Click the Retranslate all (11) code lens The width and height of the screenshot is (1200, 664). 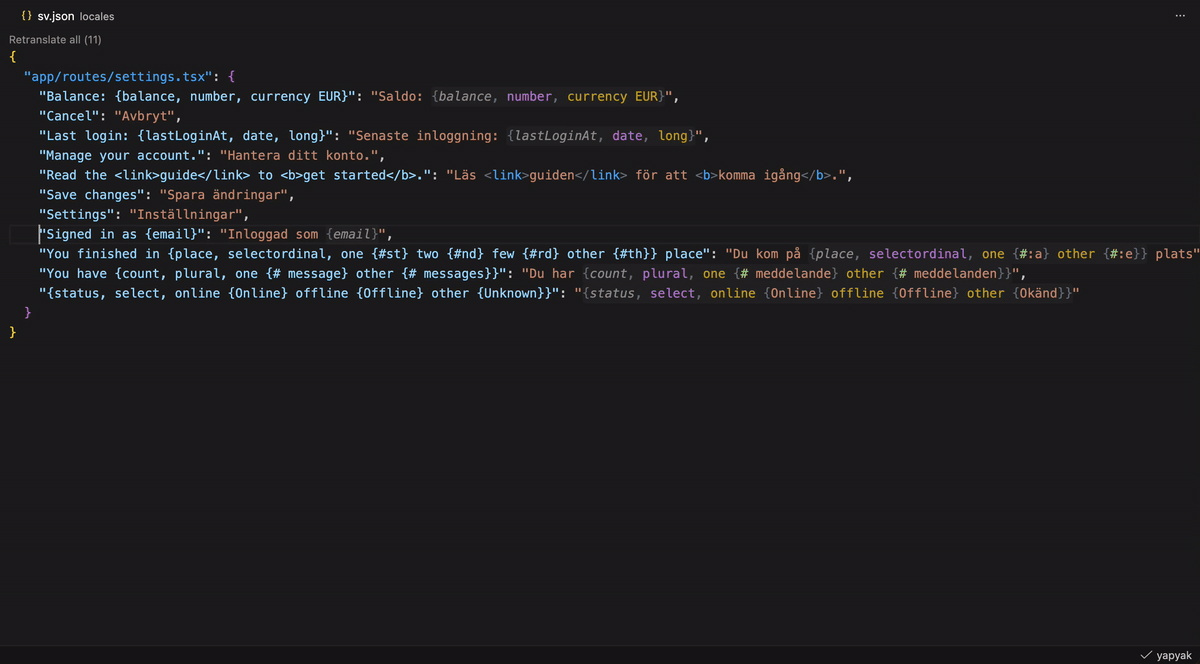[x=55, y=40]
